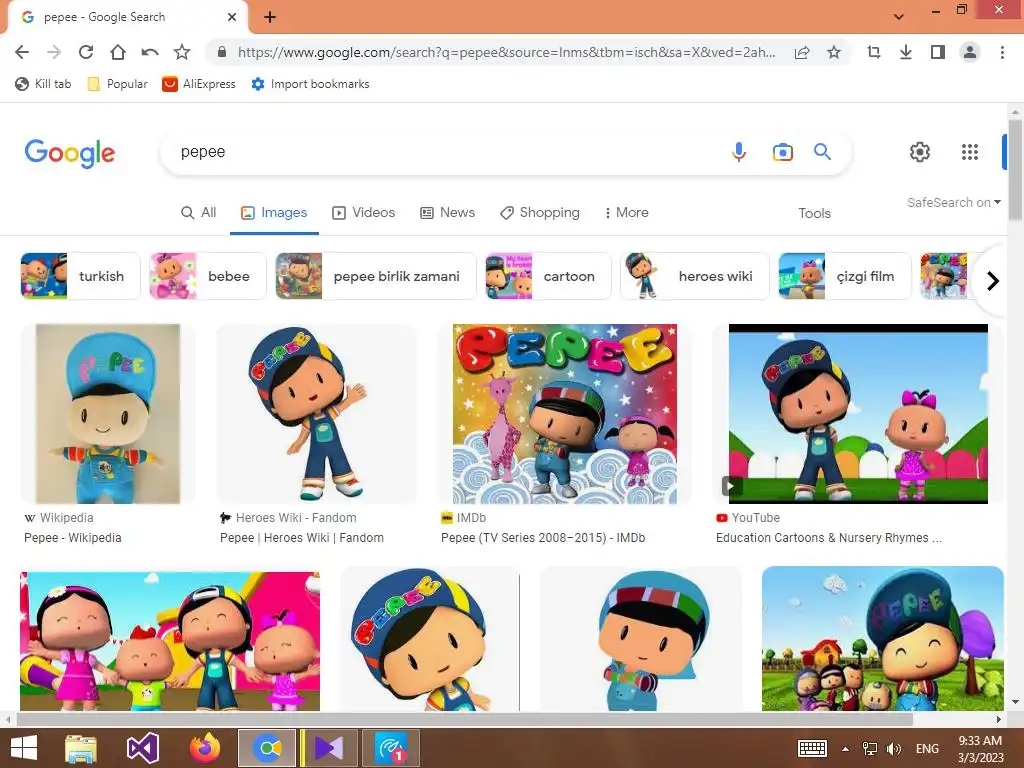Open the browser three-dot menu
1024x768 pixels.
tap(1002, 52)
